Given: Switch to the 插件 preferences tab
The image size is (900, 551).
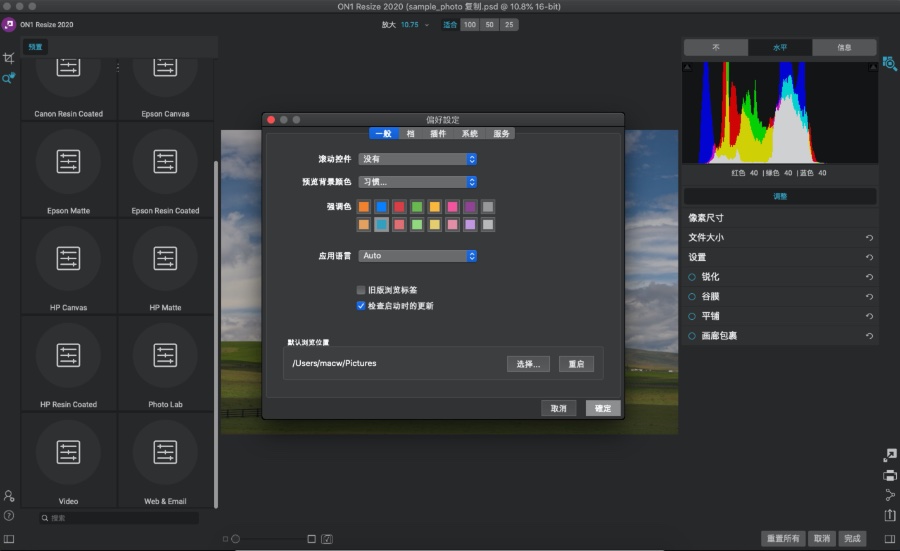Looking at the screenshot, I should 439,133.
